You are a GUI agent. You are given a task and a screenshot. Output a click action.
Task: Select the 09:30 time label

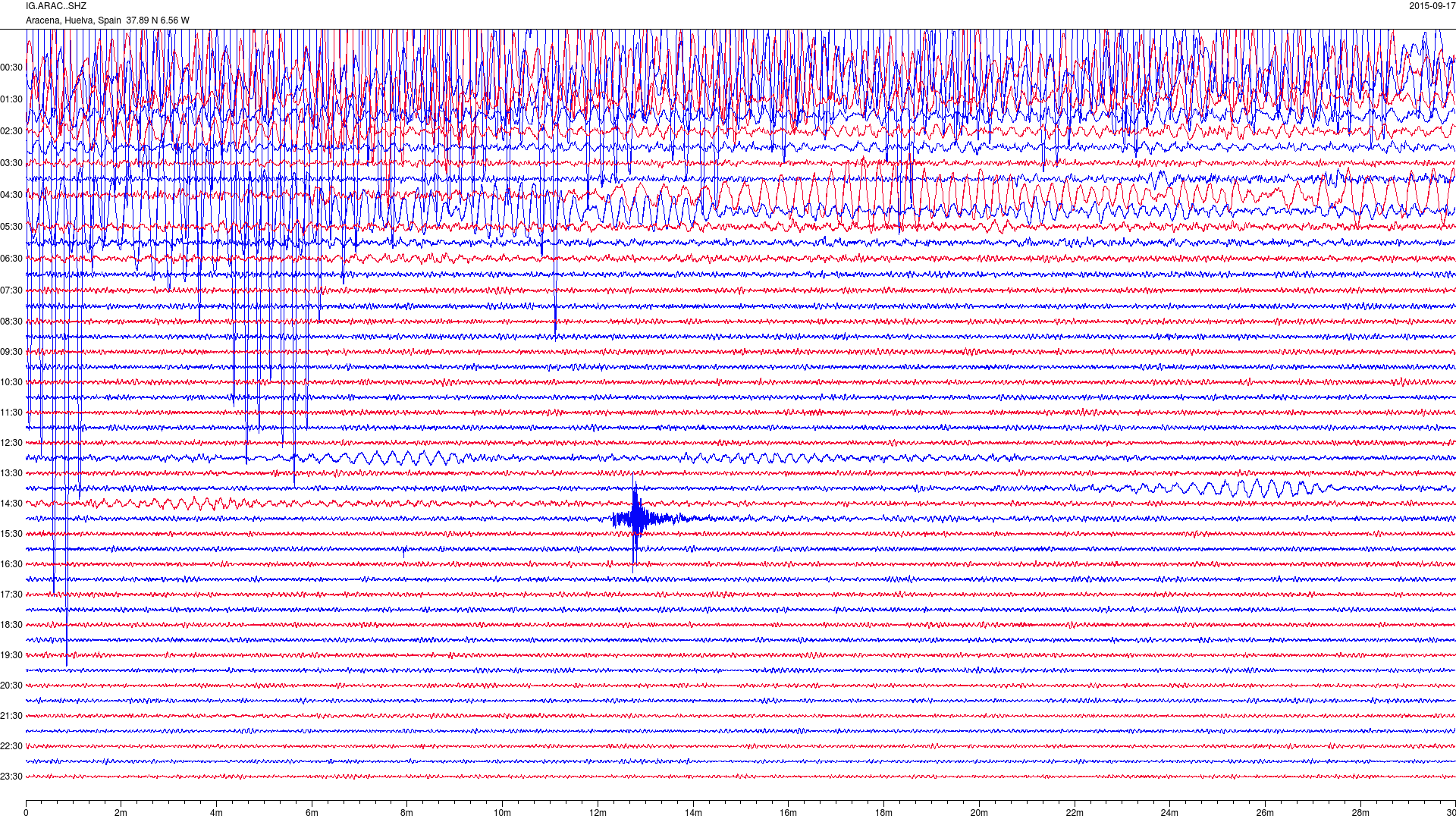[11, 352]
